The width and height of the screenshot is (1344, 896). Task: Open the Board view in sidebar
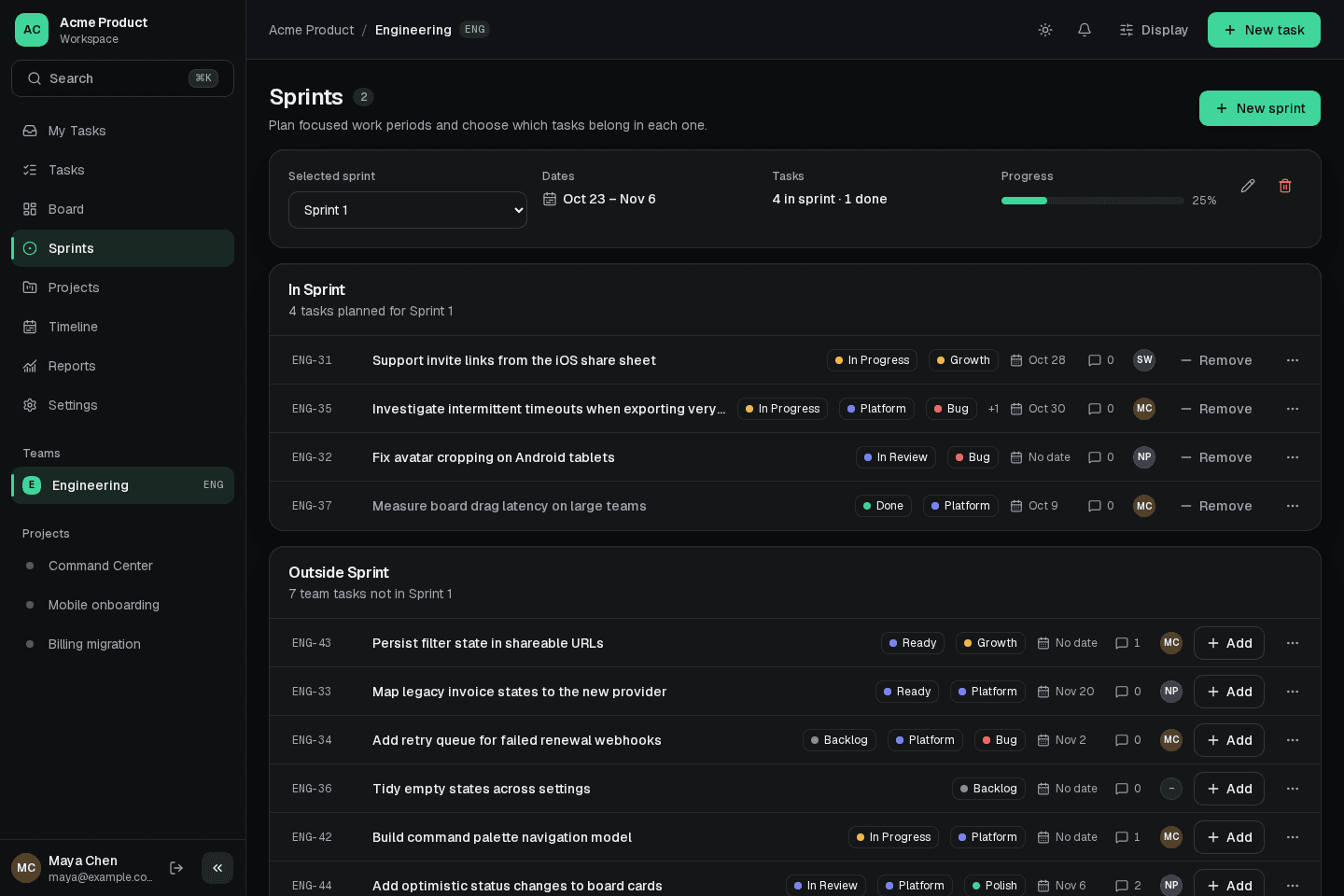122,209
